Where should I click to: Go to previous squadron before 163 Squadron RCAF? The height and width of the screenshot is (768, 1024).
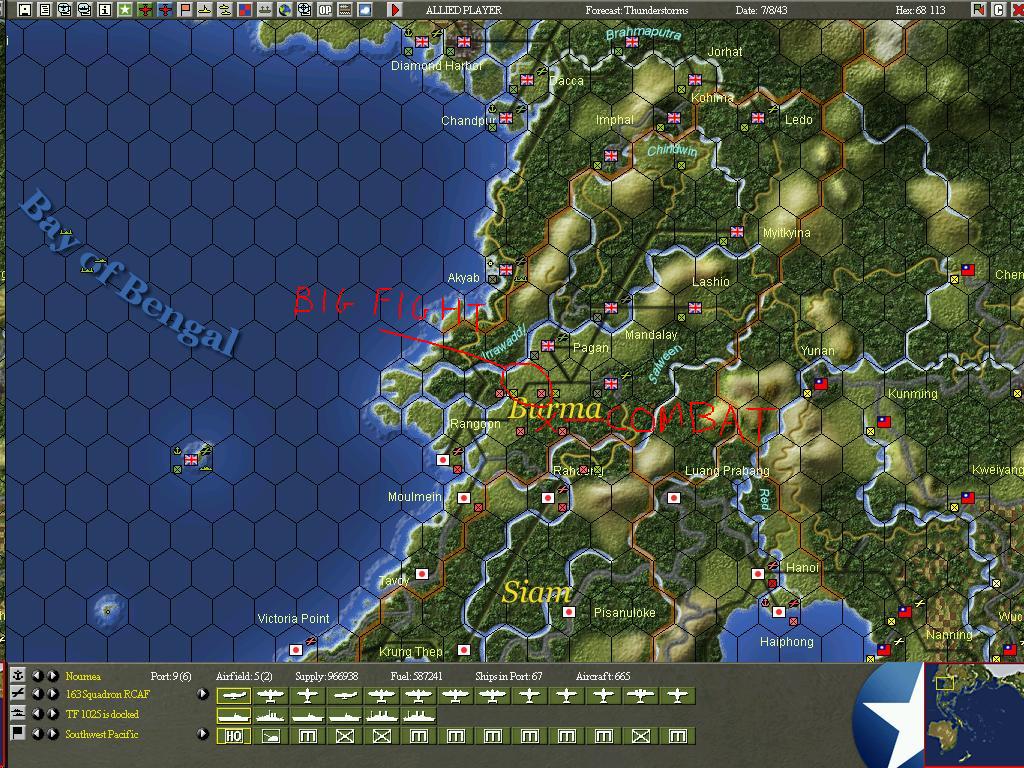38,694
